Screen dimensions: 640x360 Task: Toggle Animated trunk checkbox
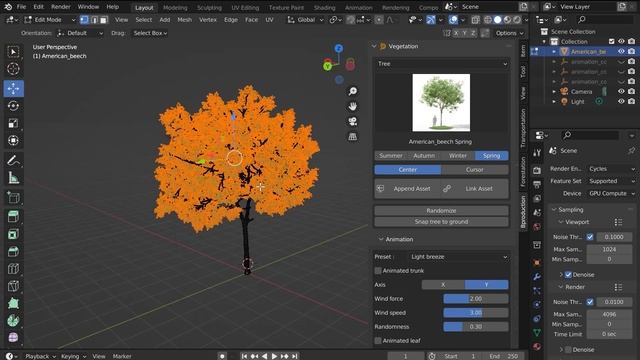click(x=378, y=271)
